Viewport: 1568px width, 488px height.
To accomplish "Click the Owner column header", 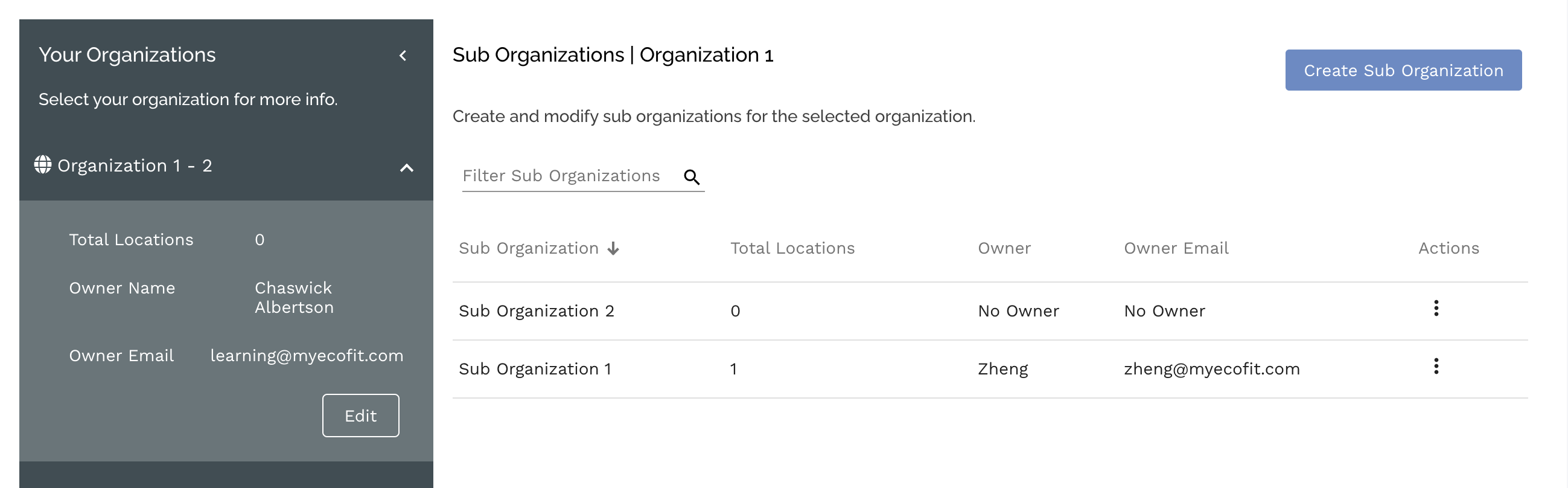I will [1004, 248].
